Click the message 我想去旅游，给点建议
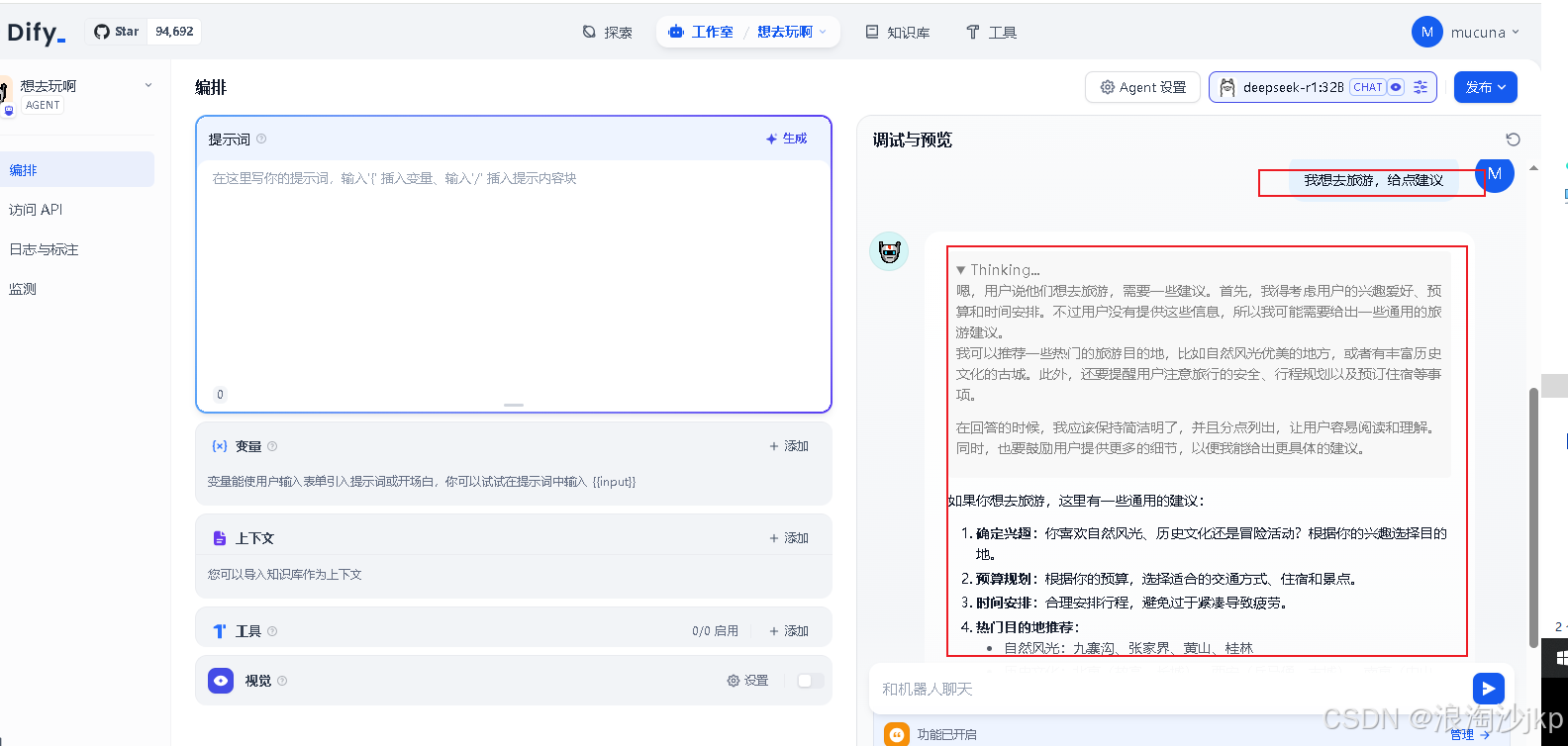Image resolution: width=1568 pixels, height=746 pixels. (x=1373, y=180)
